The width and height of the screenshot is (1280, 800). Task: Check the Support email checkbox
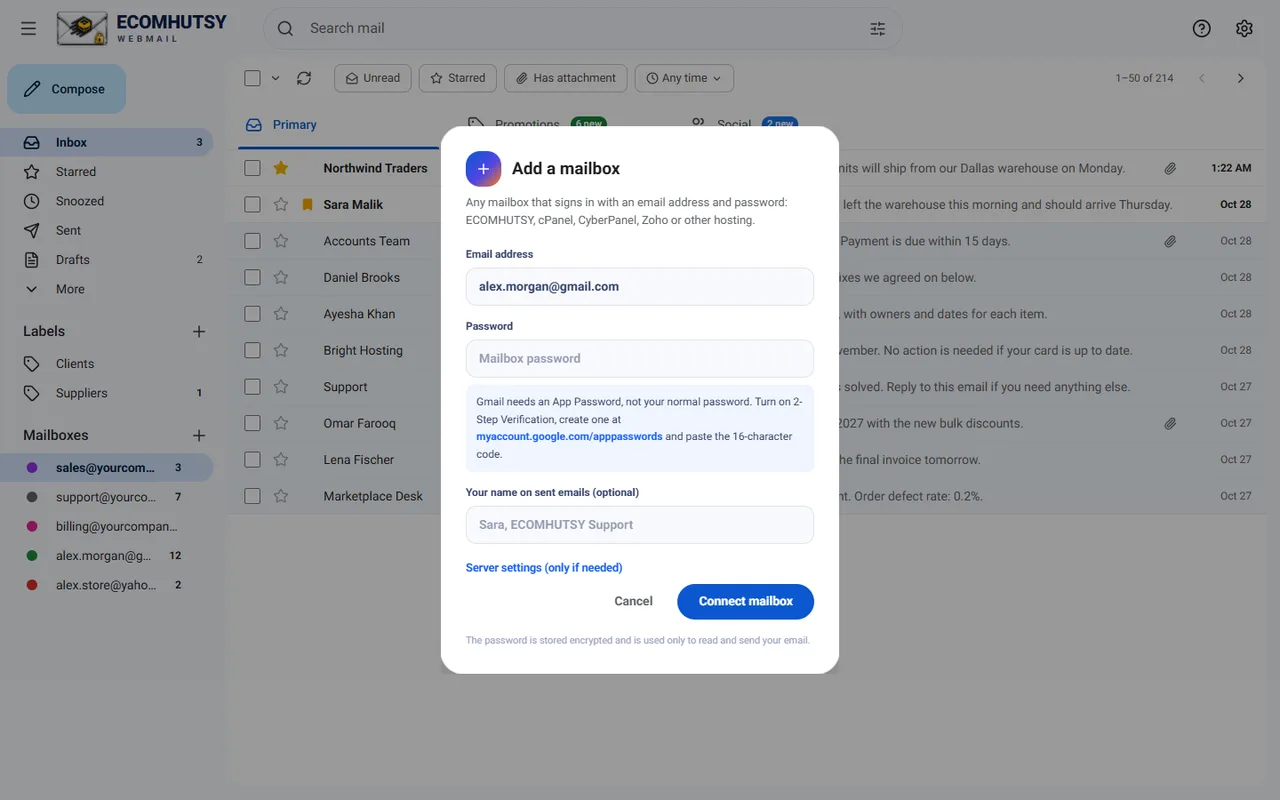(x=252, y=387)
